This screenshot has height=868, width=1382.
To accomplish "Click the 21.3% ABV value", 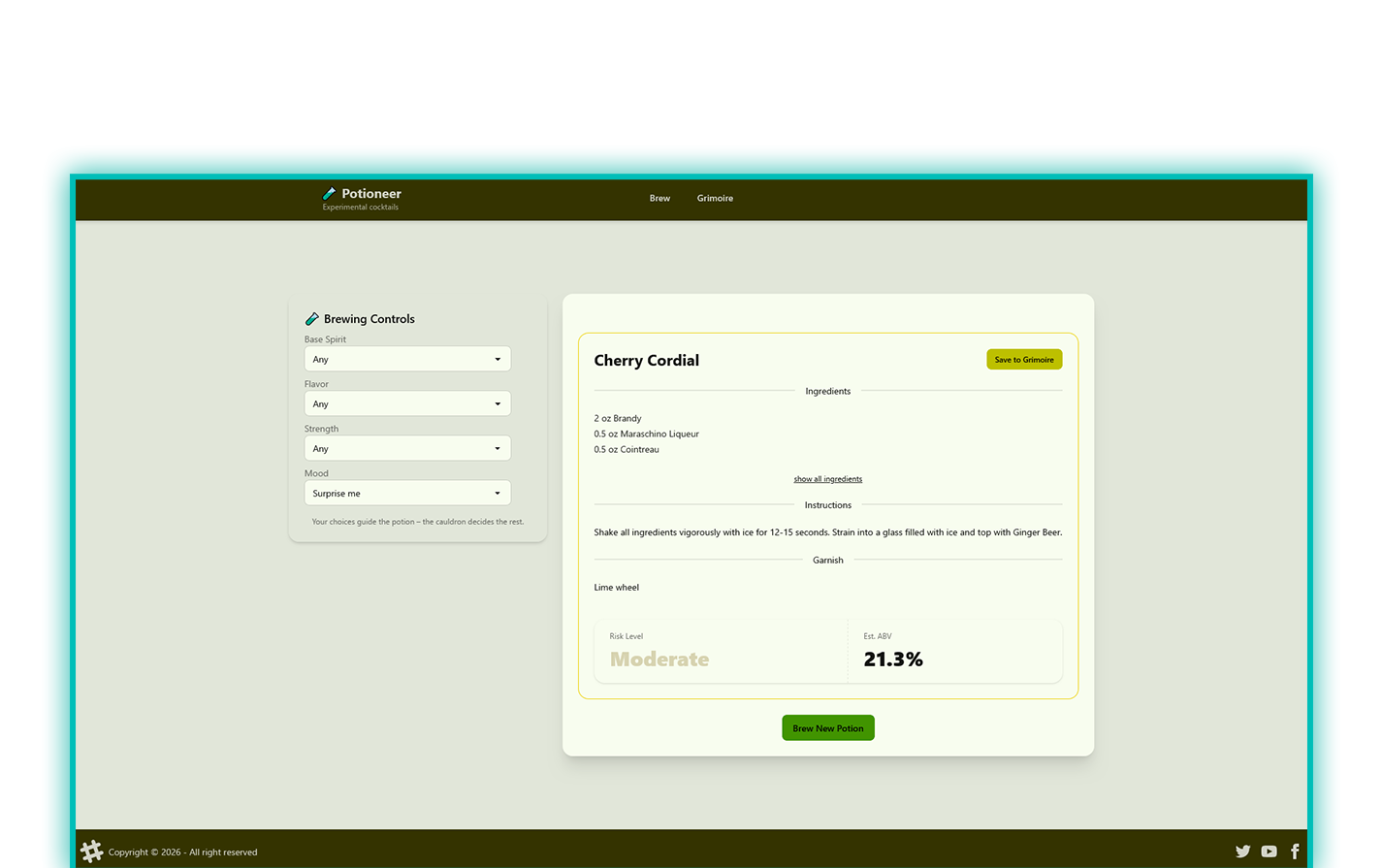I will pos(893,659).
